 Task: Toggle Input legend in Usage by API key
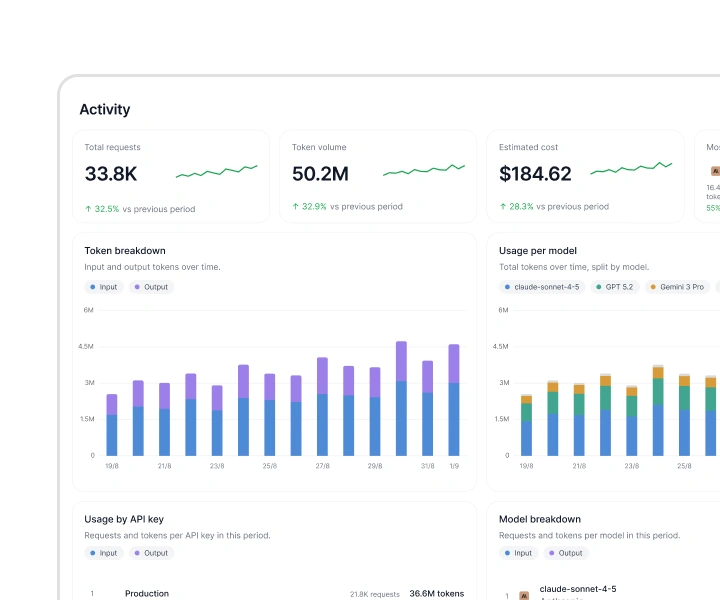(x=104, y=553)
